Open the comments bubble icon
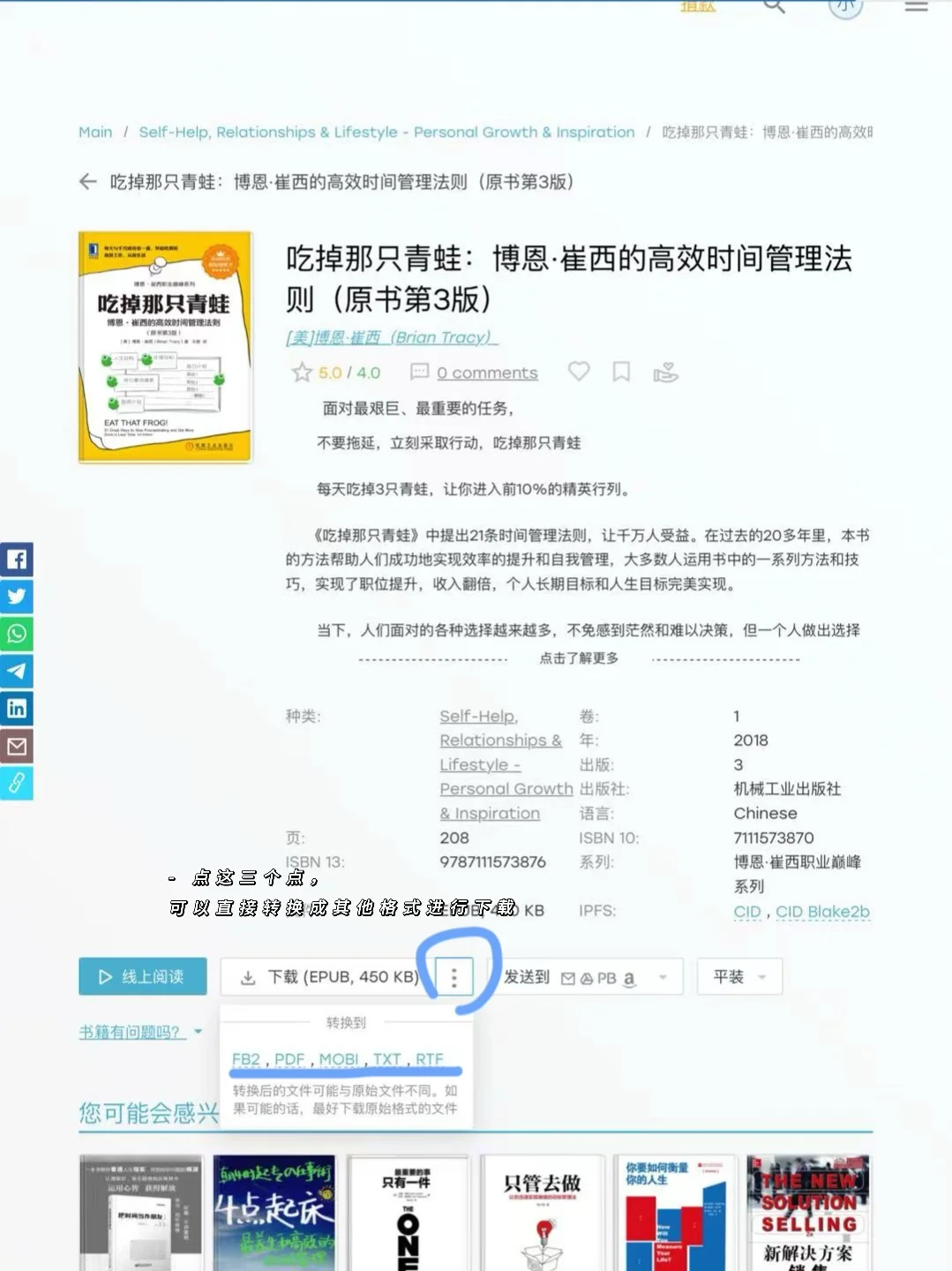 (x=420, y=372)
